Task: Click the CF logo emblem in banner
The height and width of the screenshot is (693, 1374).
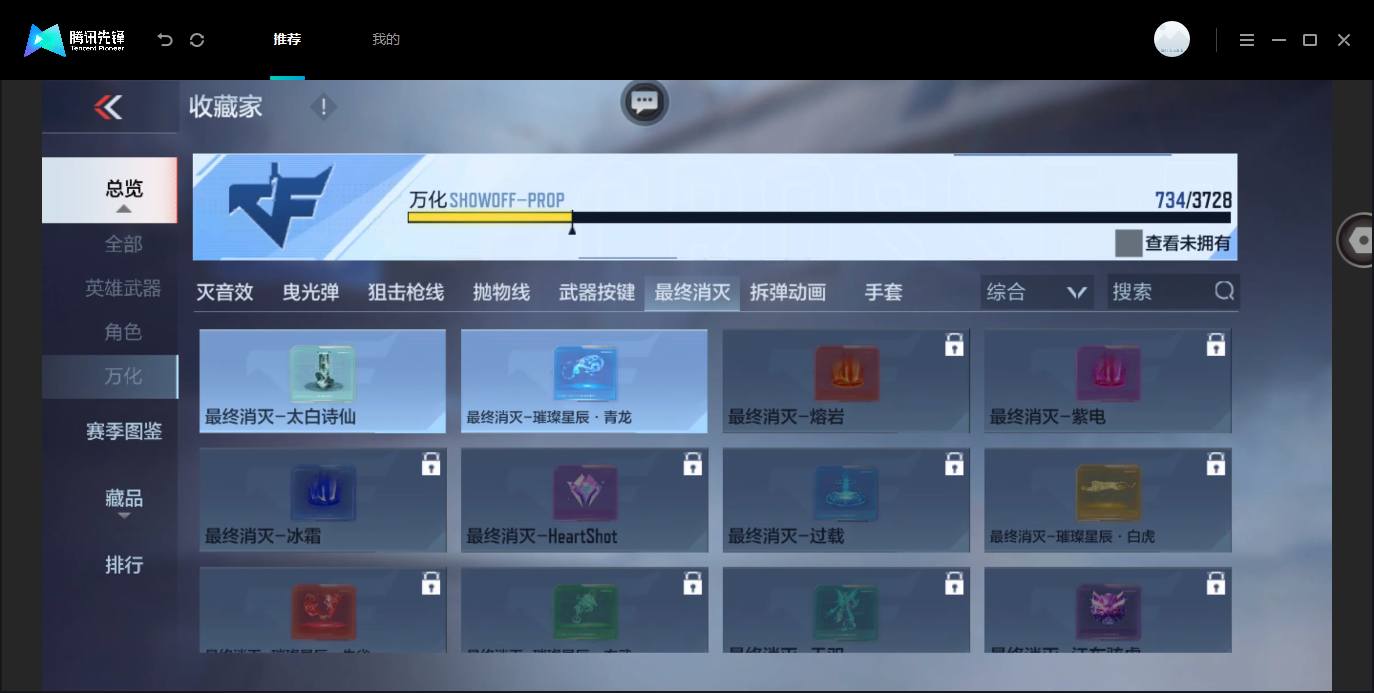Action: click(279, 206)
